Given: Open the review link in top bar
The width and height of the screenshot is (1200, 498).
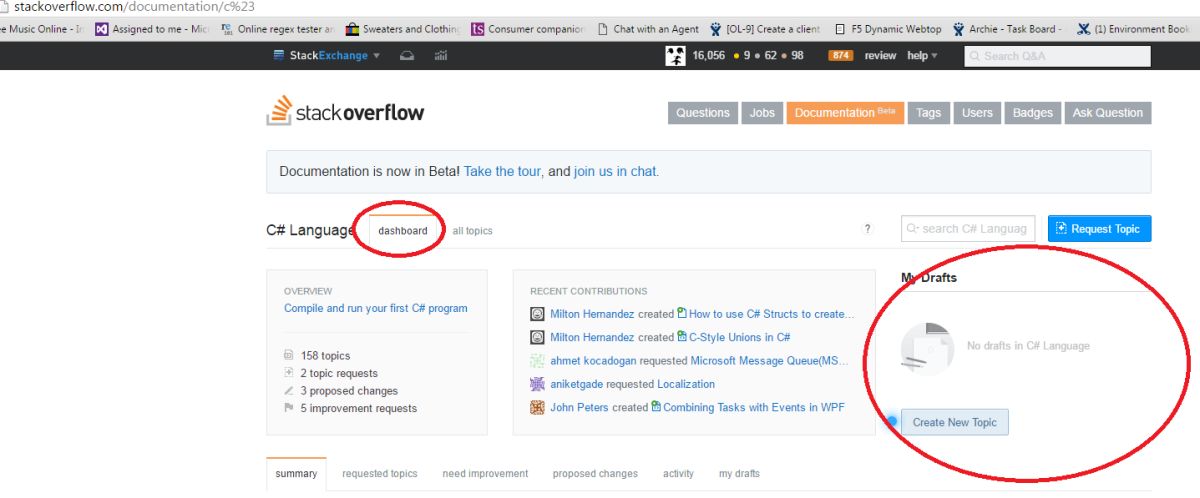Looking at the screenshot, I should 880,56.
